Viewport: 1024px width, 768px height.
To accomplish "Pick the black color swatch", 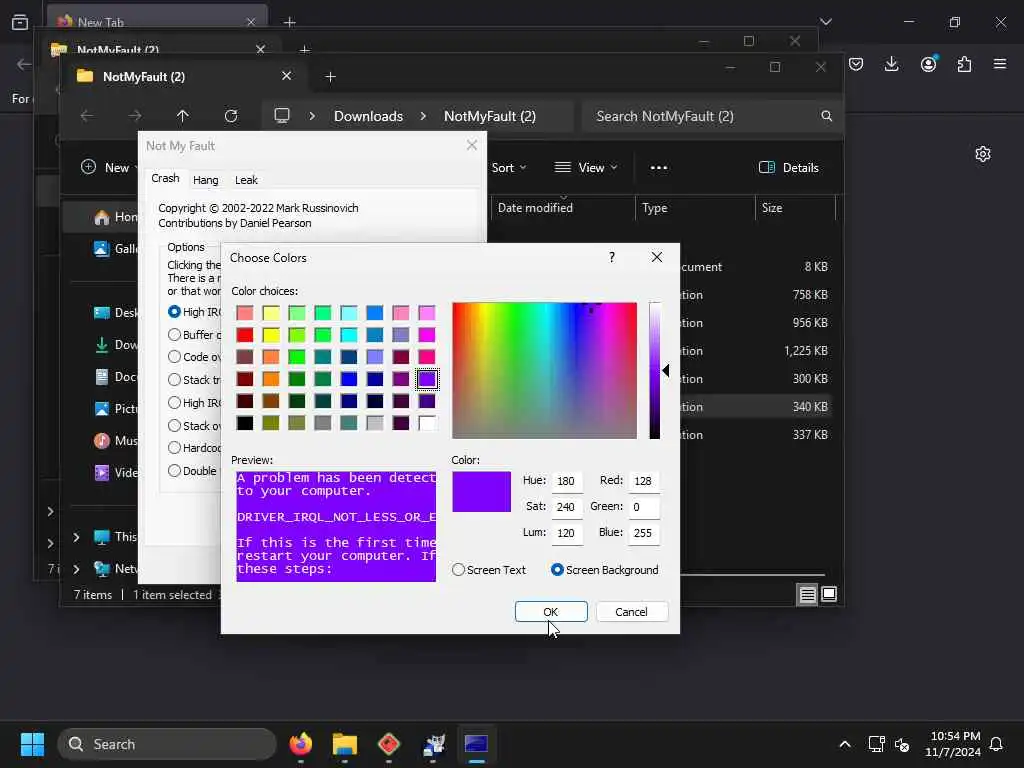I will point(245,423).
